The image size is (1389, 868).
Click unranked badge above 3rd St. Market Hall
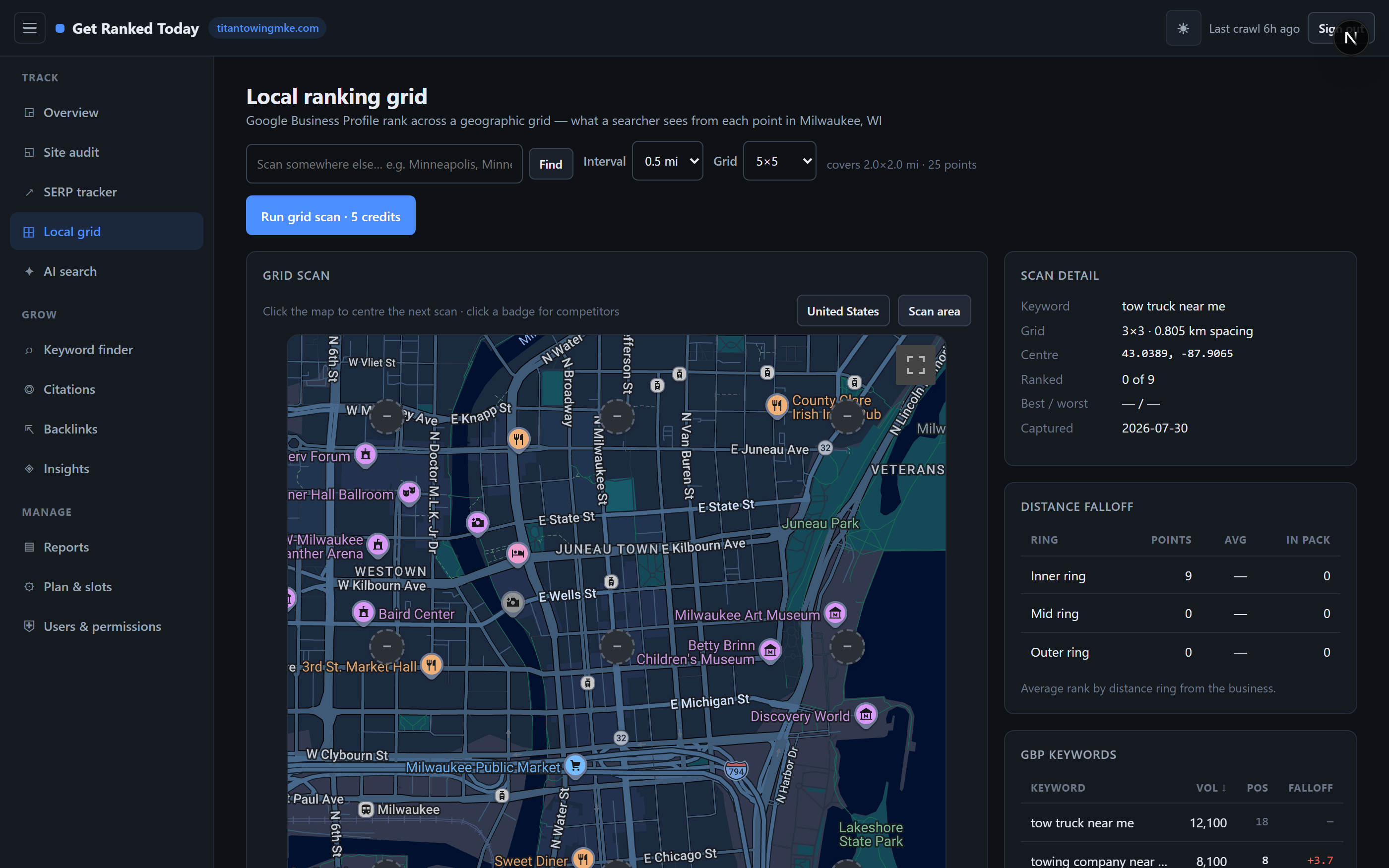(387, 646)
